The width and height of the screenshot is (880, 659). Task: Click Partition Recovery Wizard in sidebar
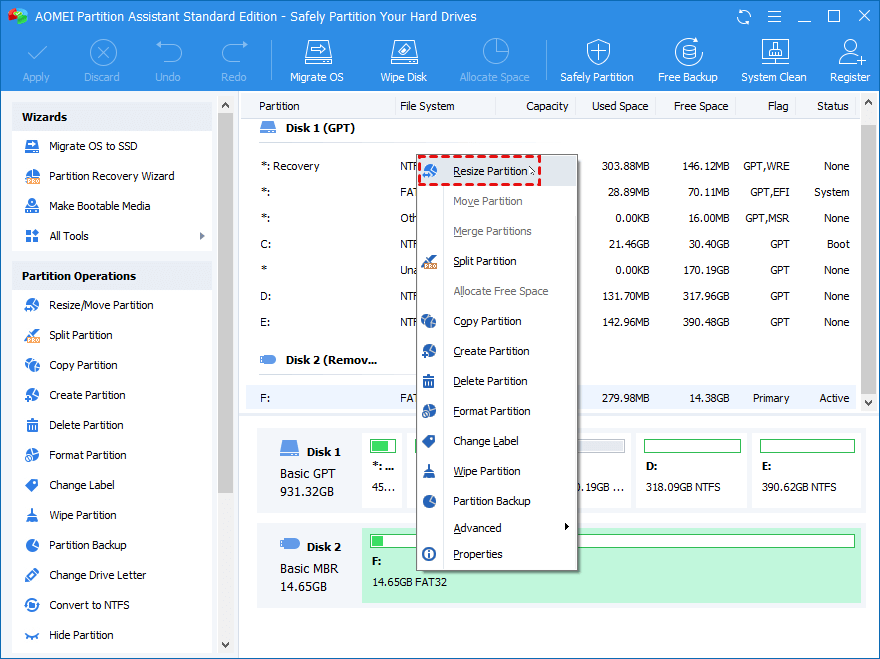(x=111, y=176)
